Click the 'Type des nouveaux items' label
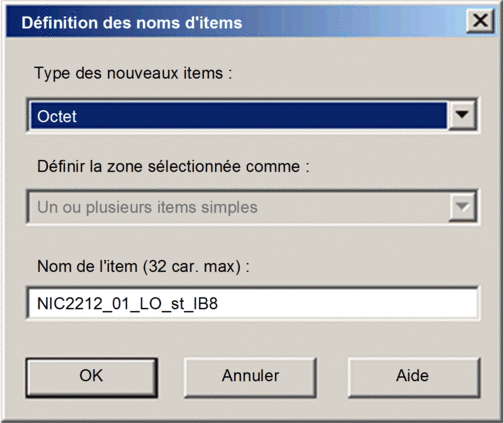 133,73
